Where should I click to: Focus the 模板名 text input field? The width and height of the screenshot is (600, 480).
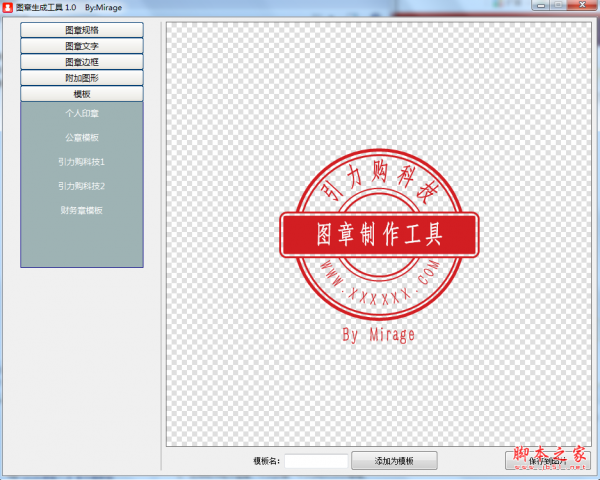(x=316, y=461)
